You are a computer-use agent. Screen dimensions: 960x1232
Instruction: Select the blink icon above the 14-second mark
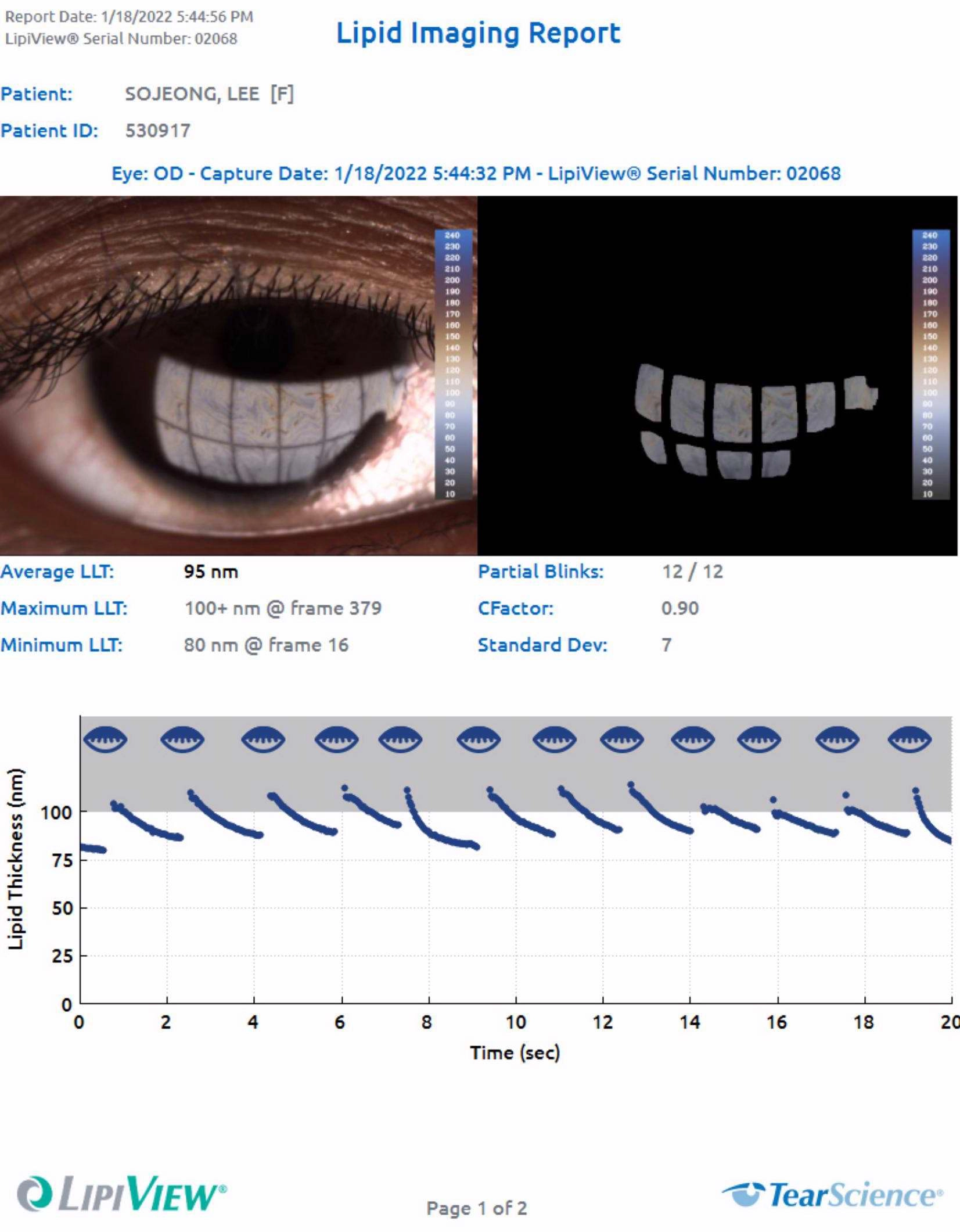point(693,740)
